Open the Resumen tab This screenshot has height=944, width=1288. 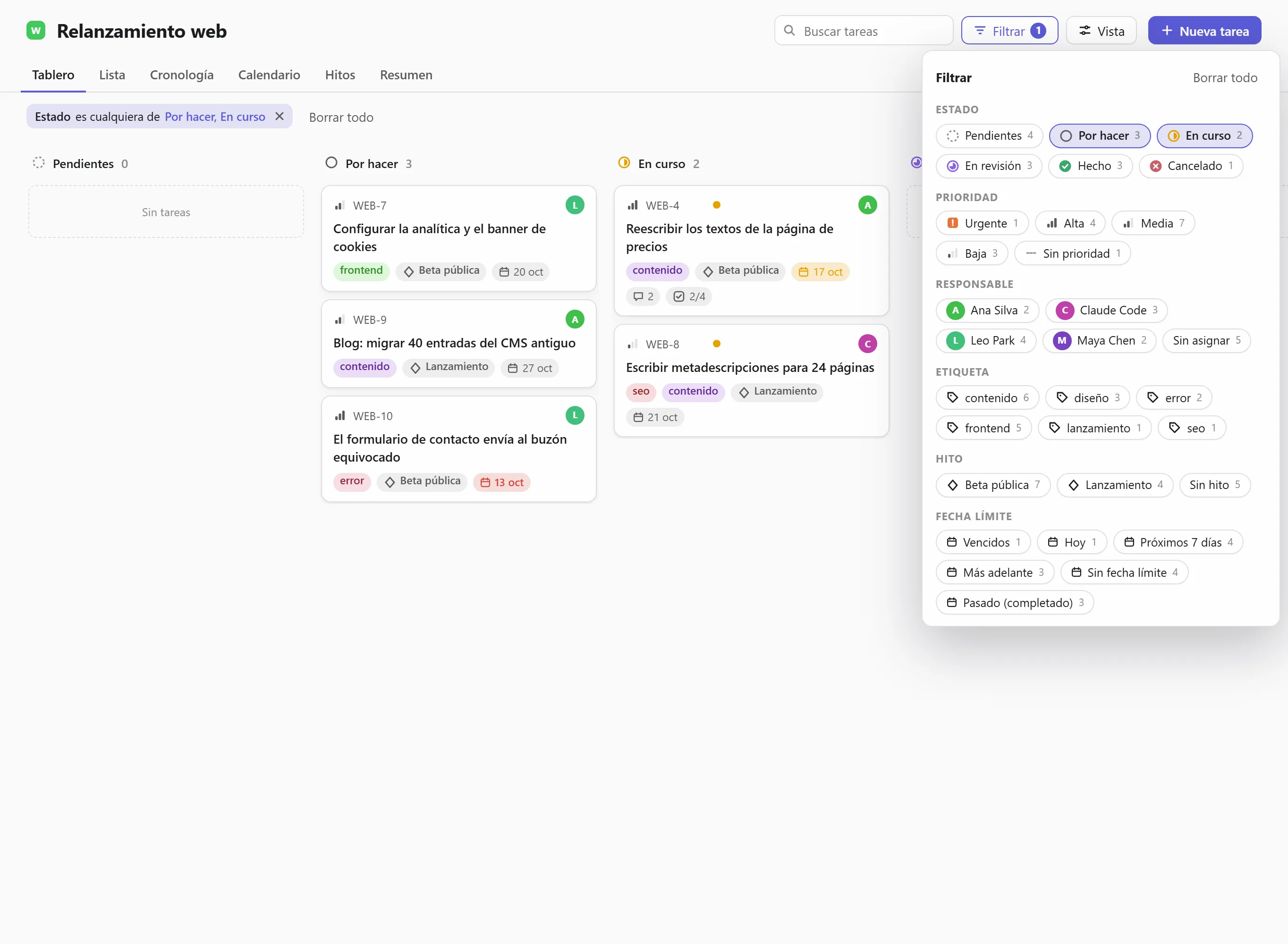pos(406,75)
